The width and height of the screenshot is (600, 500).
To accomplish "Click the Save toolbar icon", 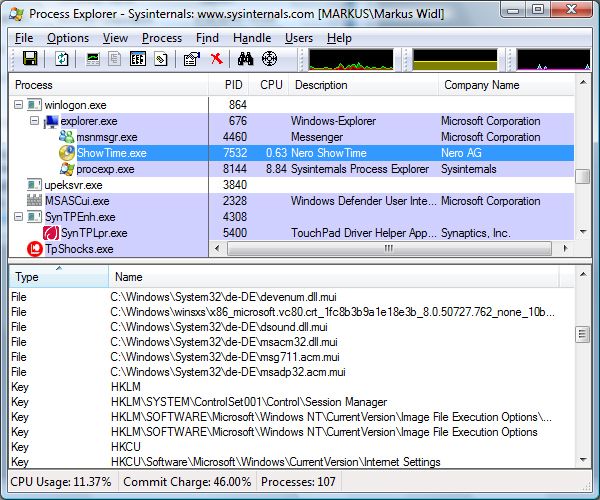I will [30, 59].
